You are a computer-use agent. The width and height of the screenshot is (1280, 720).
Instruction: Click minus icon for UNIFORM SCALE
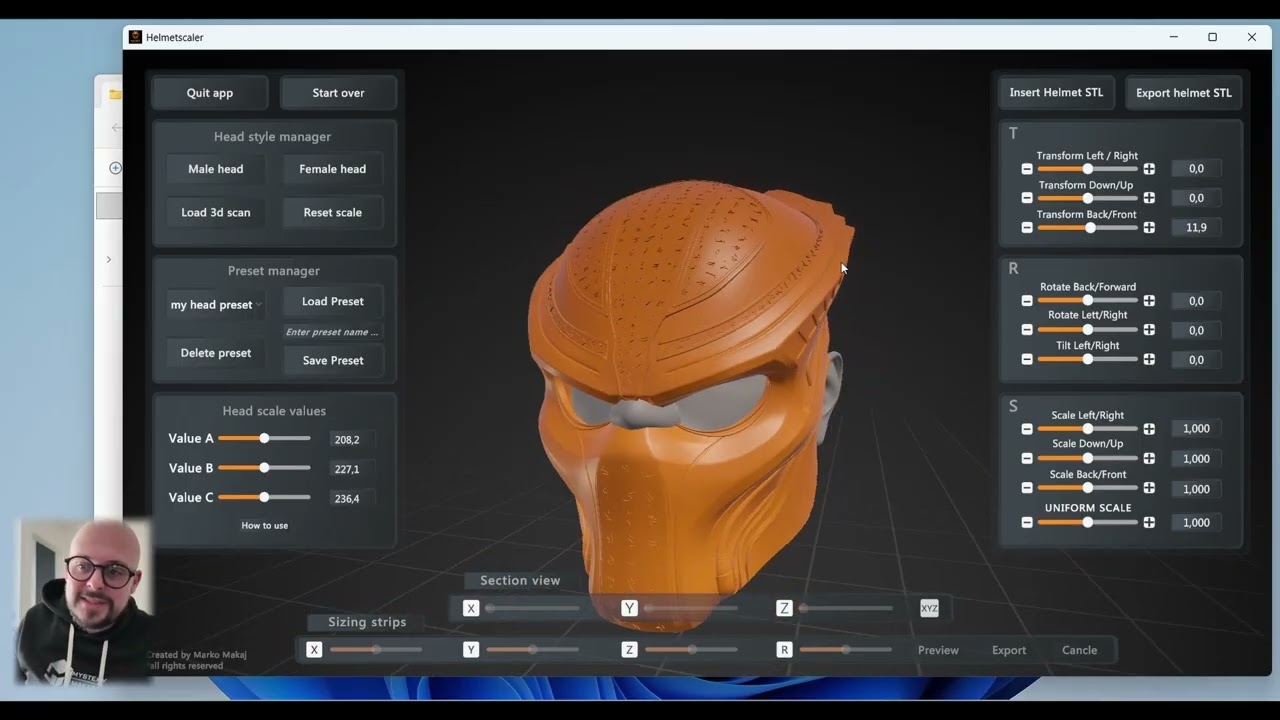[1027, 522]
